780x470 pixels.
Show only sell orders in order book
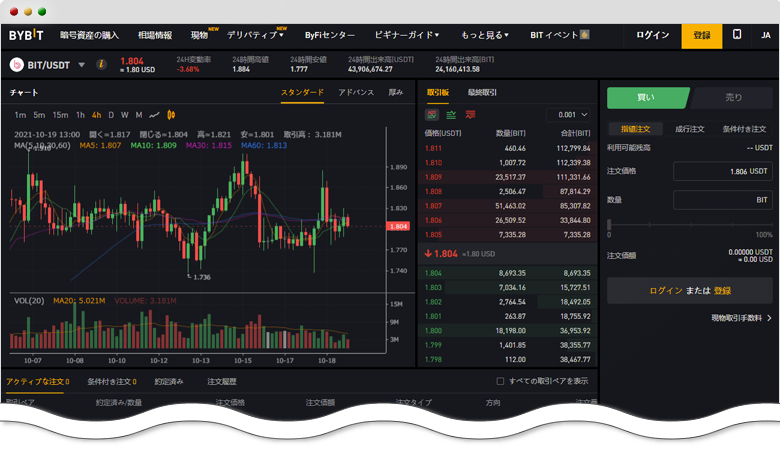(470, 115)
